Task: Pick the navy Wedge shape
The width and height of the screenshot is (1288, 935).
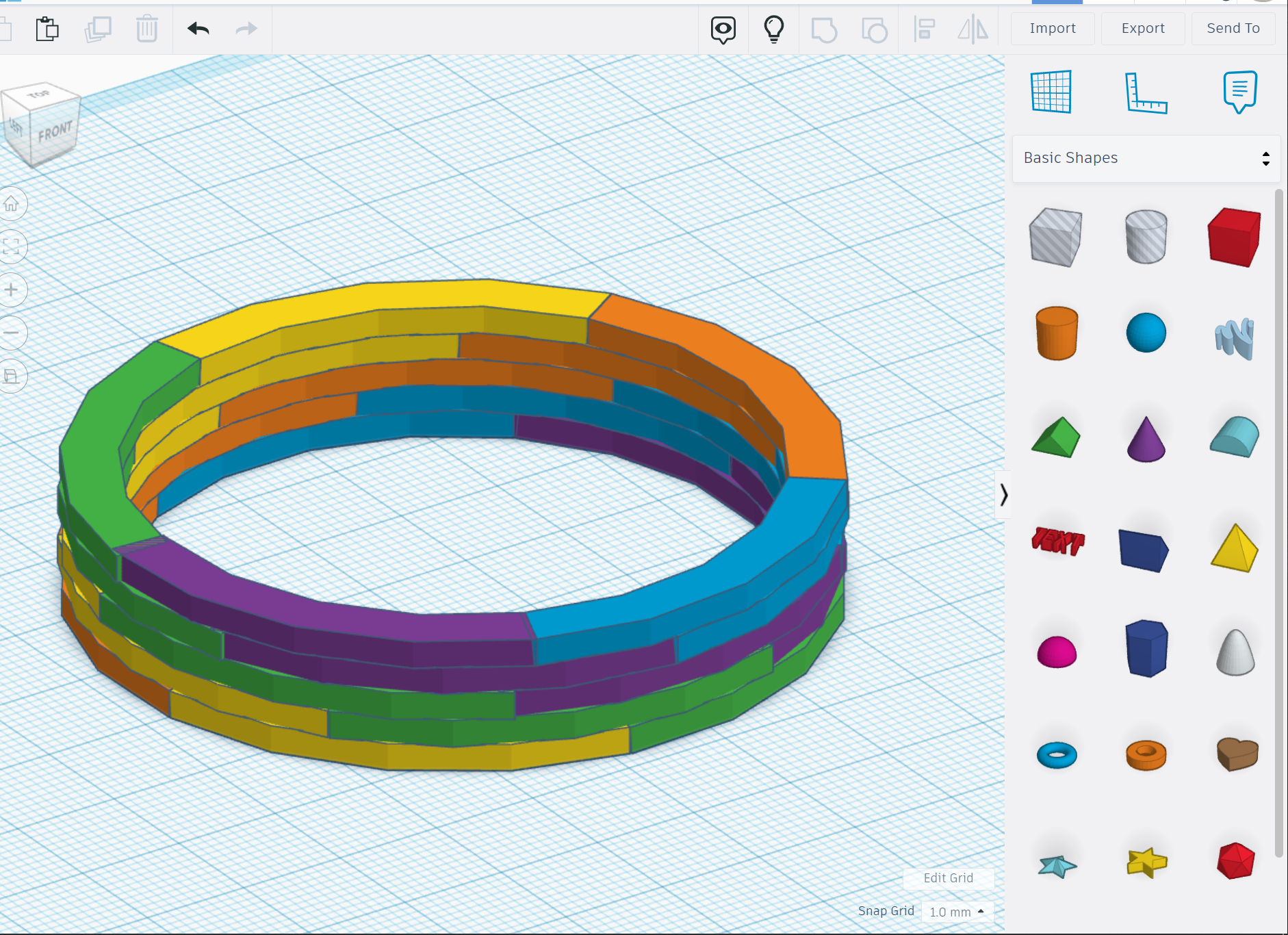Action: coord(1144,550)
